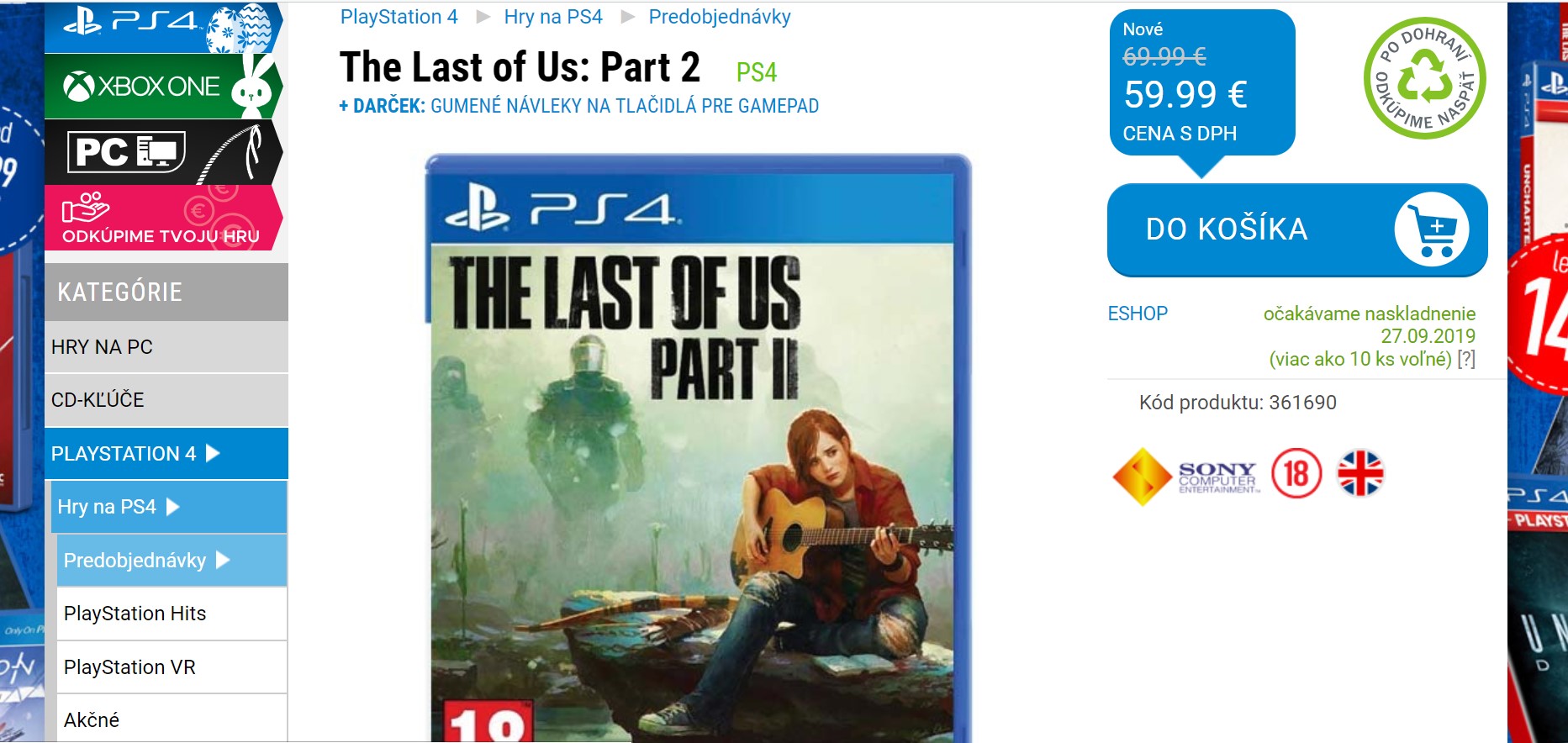The image size is (1568, 743).
Task: Click the 18 age rating icon
Action: (1296, 473)
